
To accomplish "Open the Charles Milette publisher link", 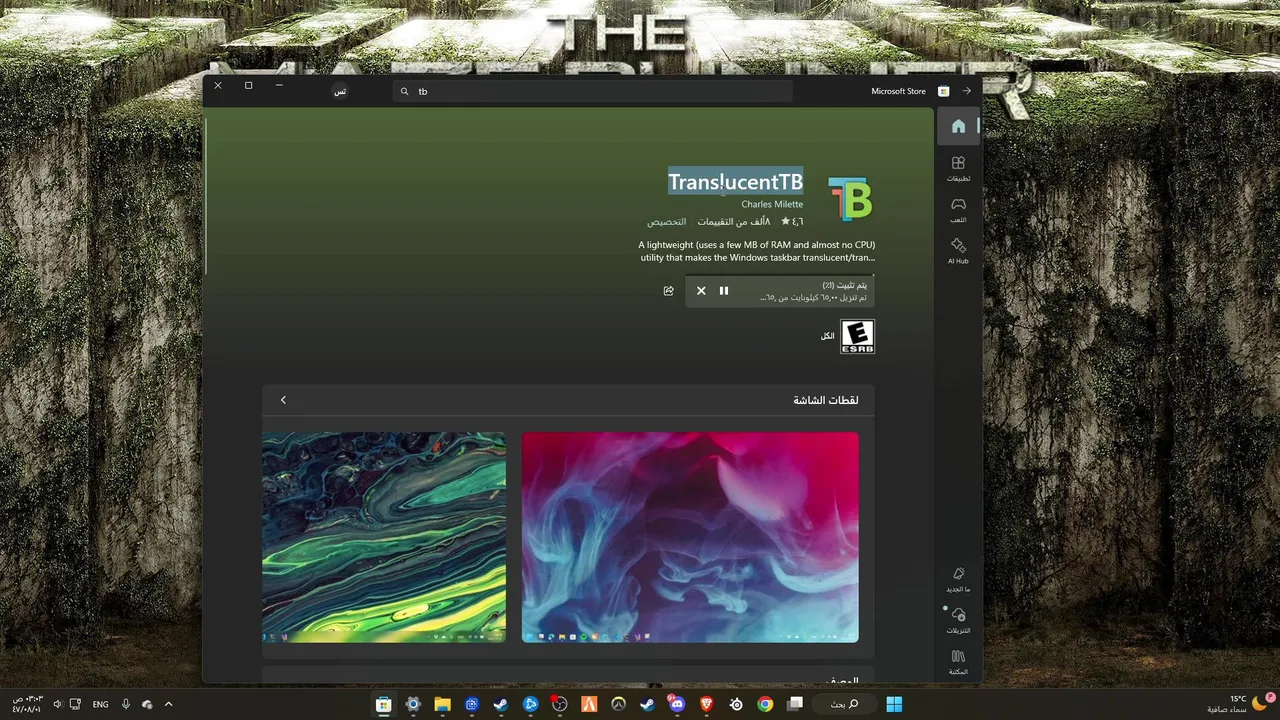I will [772, 204].
